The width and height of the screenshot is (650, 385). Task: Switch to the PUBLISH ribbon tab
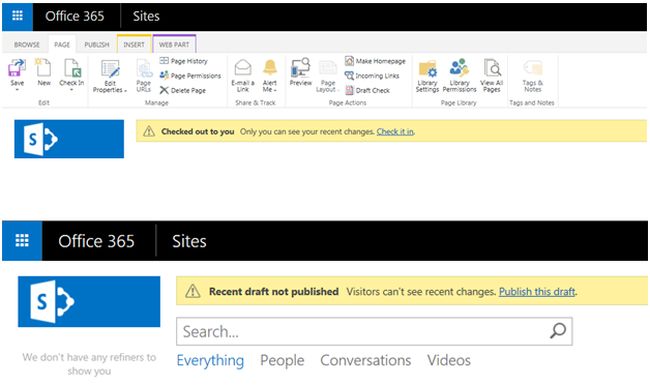coord(97,44)
